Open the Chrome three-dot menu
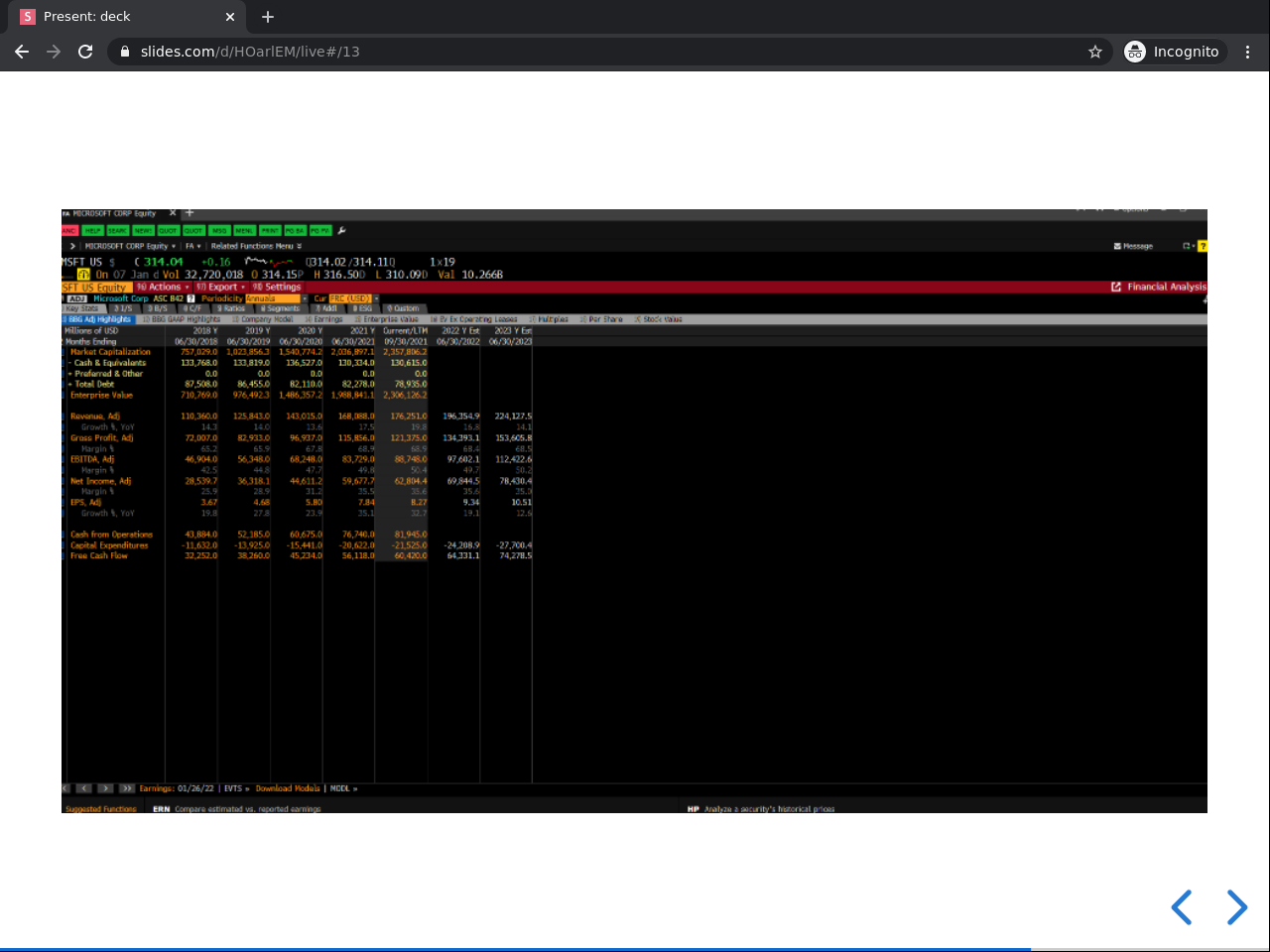The width and height of the screenshot is (1270, 952). point(1248,52)
